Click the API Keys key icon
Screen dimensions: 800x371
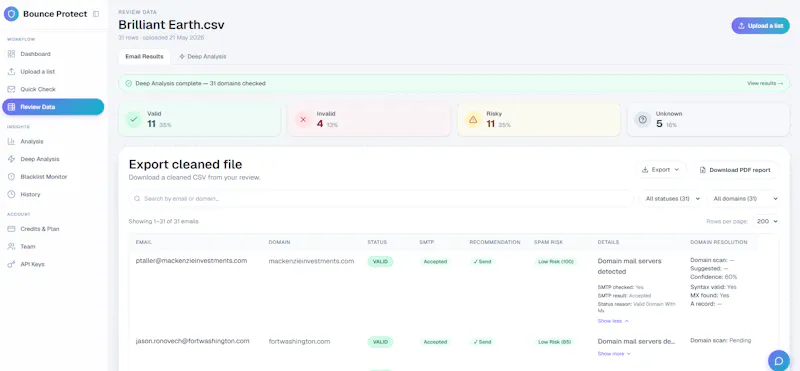11,264
